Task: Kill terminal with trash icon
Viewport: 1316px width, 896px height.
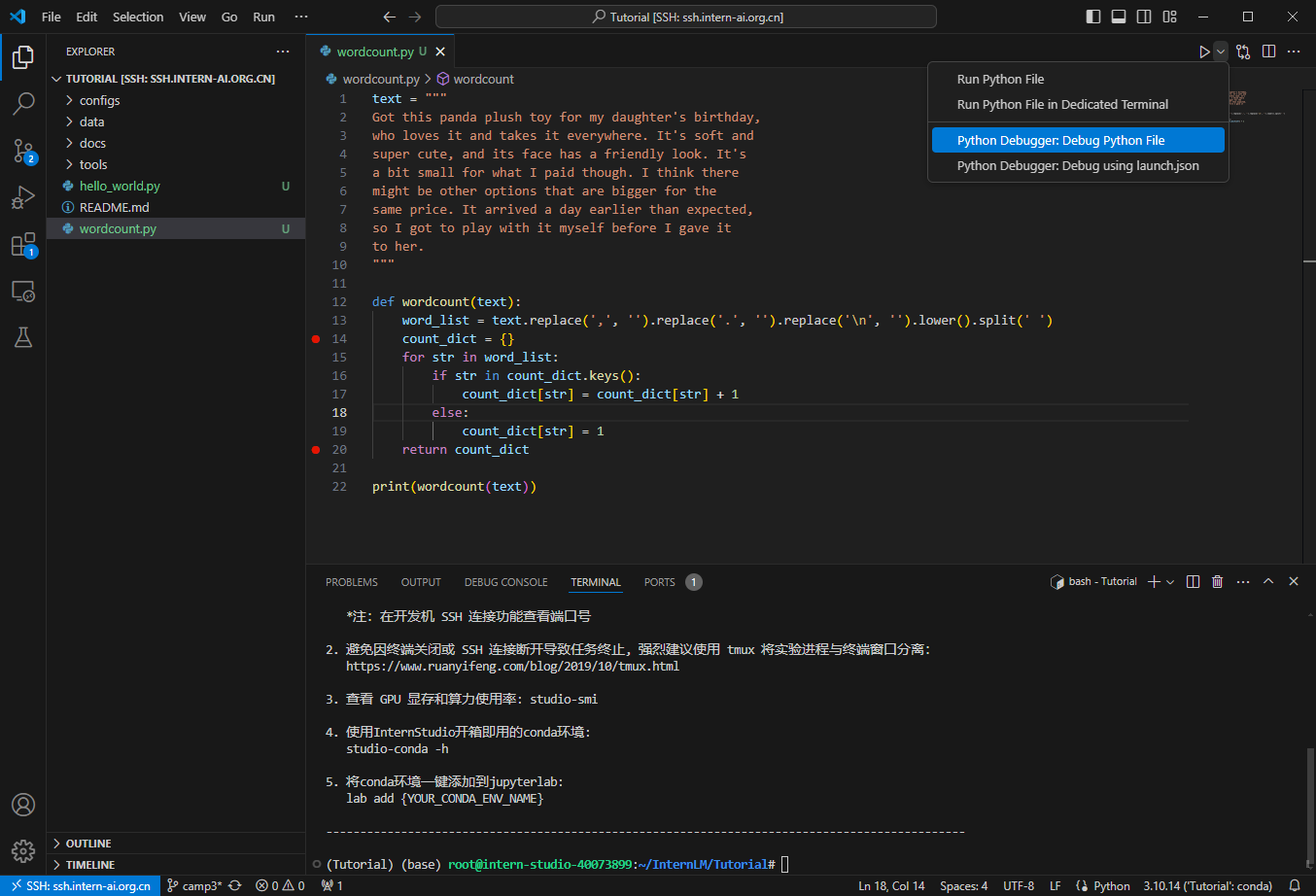Action: click(x=1218, y=581)
